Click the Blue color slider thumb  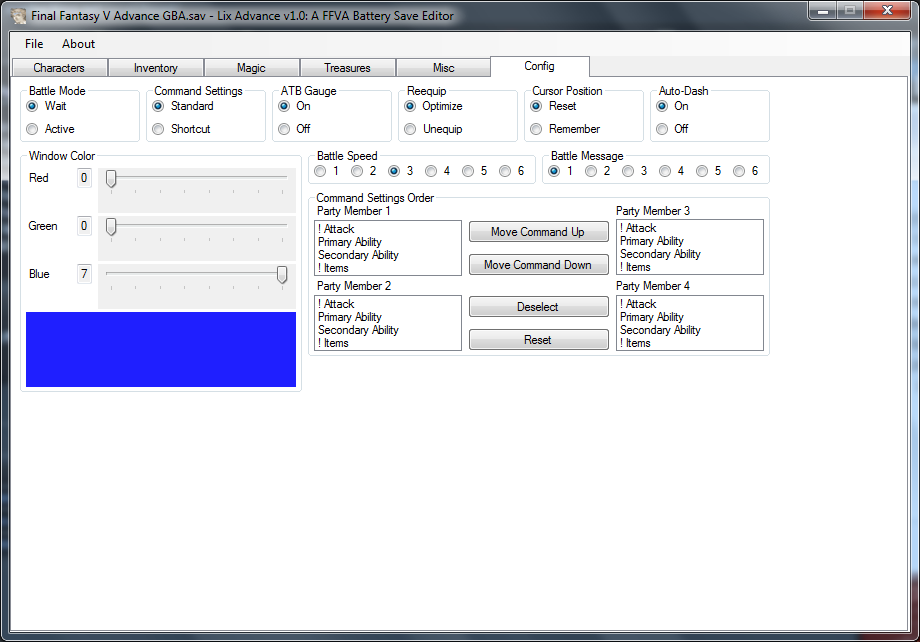[x=282, y=275]
